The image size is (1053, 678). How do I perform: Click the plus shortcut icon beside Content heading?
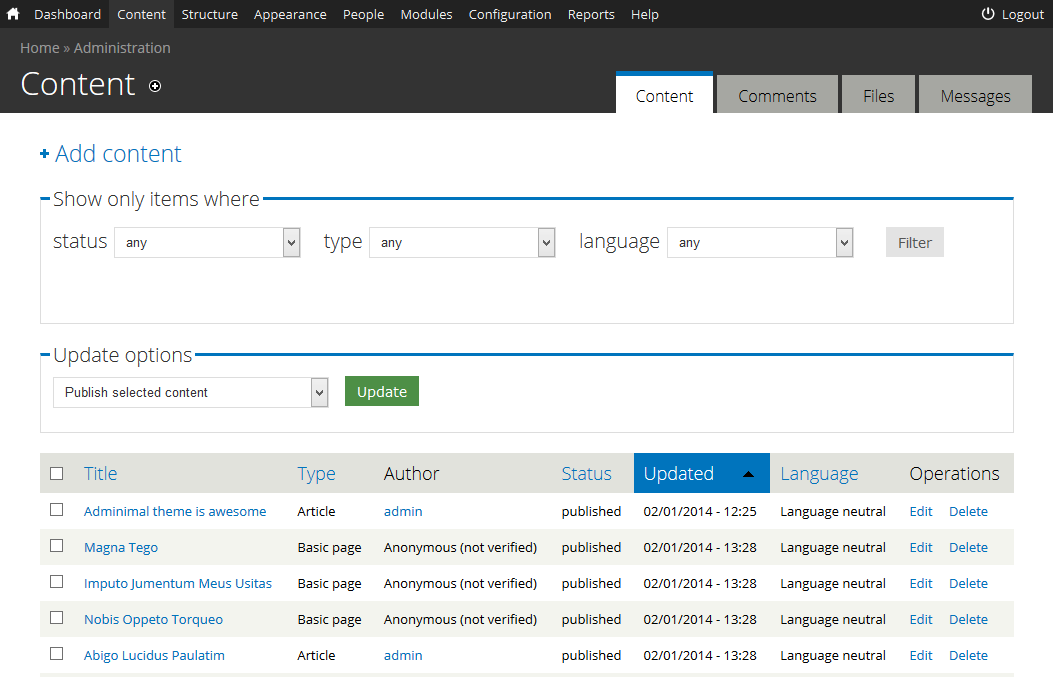point(155,86)
